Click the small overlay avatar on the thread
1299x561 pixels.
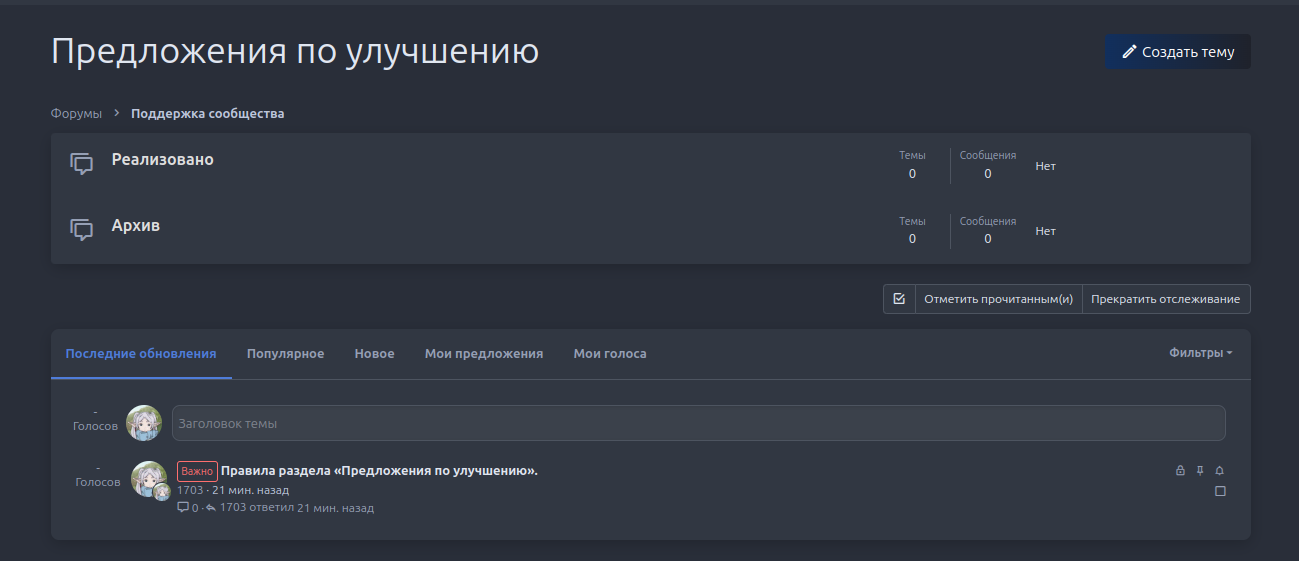coord(161,492)
